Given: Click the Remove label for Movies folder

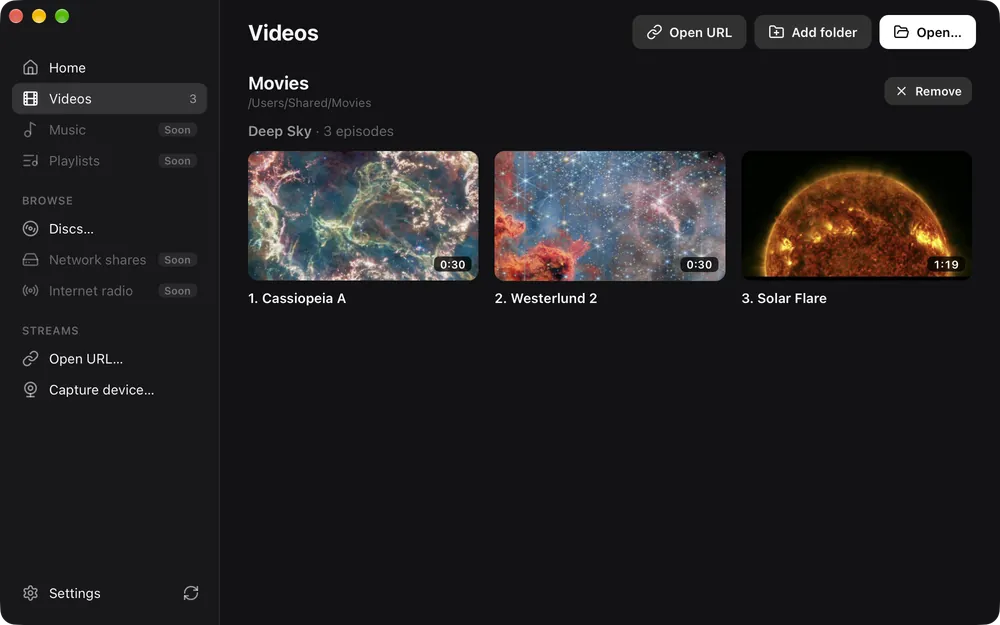Looking at the screenshot, I should tap(938, 91).
